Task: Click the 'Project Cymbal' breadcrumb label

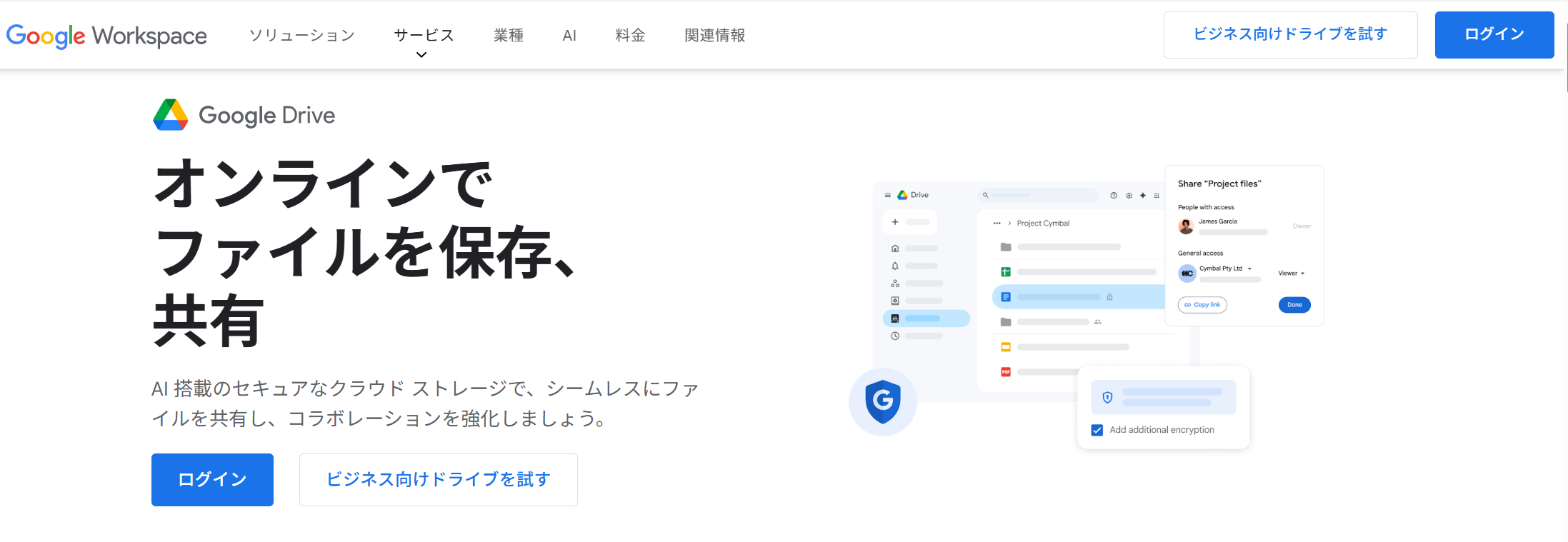Action: (1043, 224)
